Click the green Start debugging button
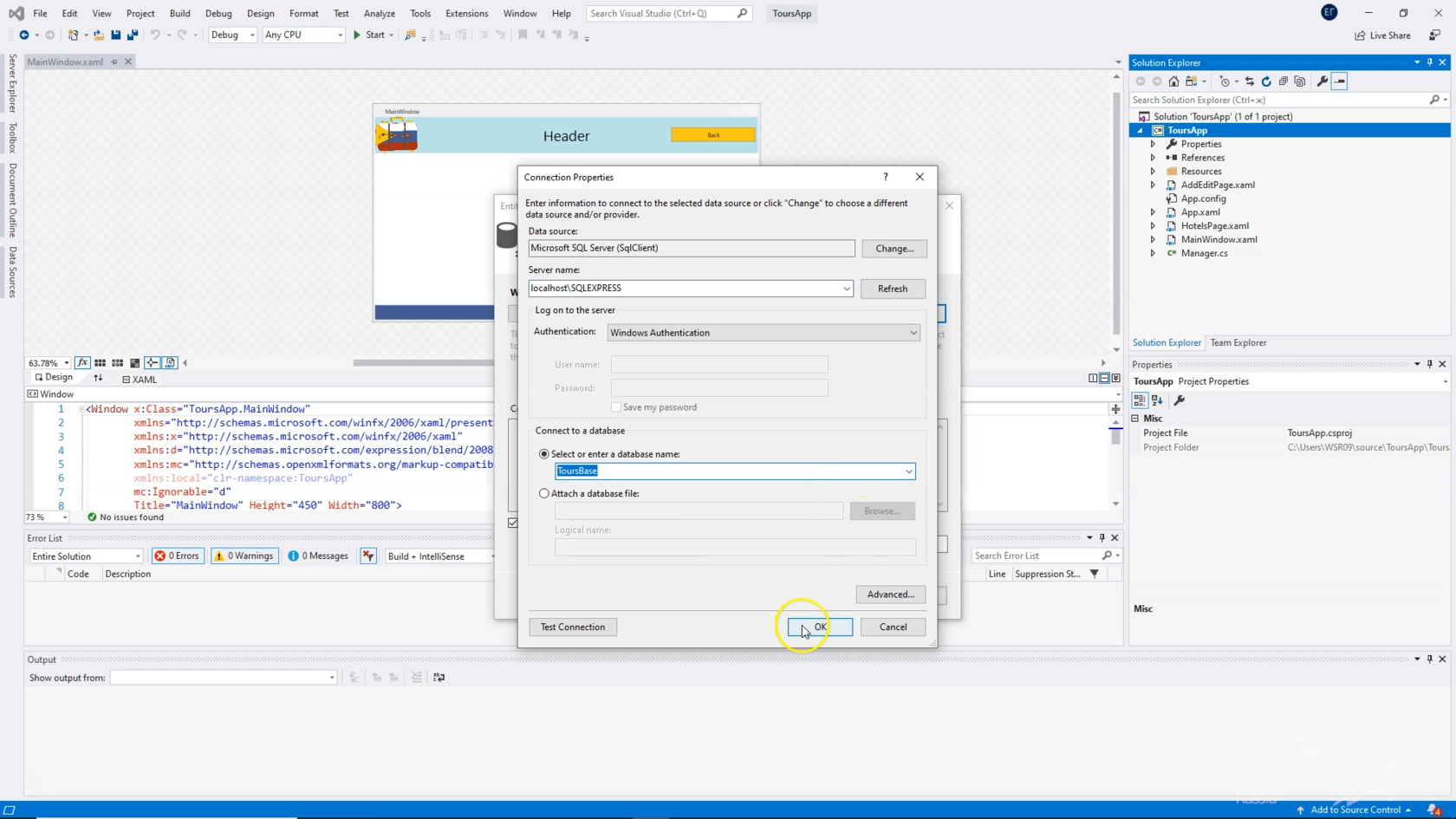Screen dimensions: 1456x819 (x=370, y=35)
